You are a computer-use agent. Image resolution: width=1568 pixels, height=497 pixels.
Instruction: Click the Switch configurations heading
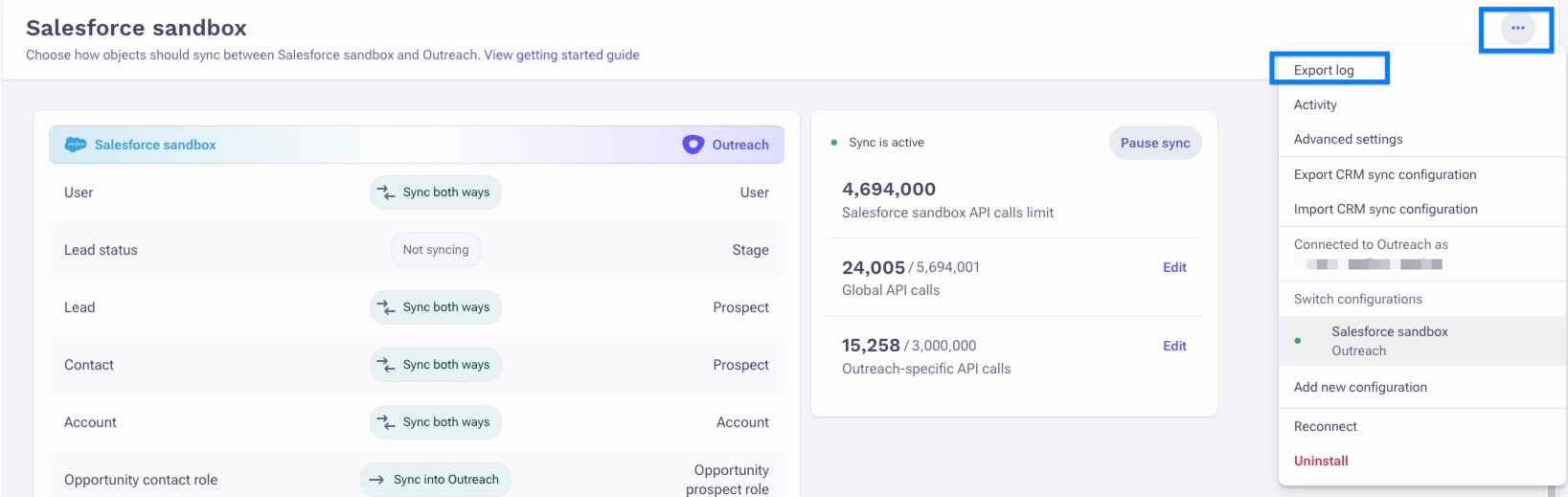[1357, 299]
